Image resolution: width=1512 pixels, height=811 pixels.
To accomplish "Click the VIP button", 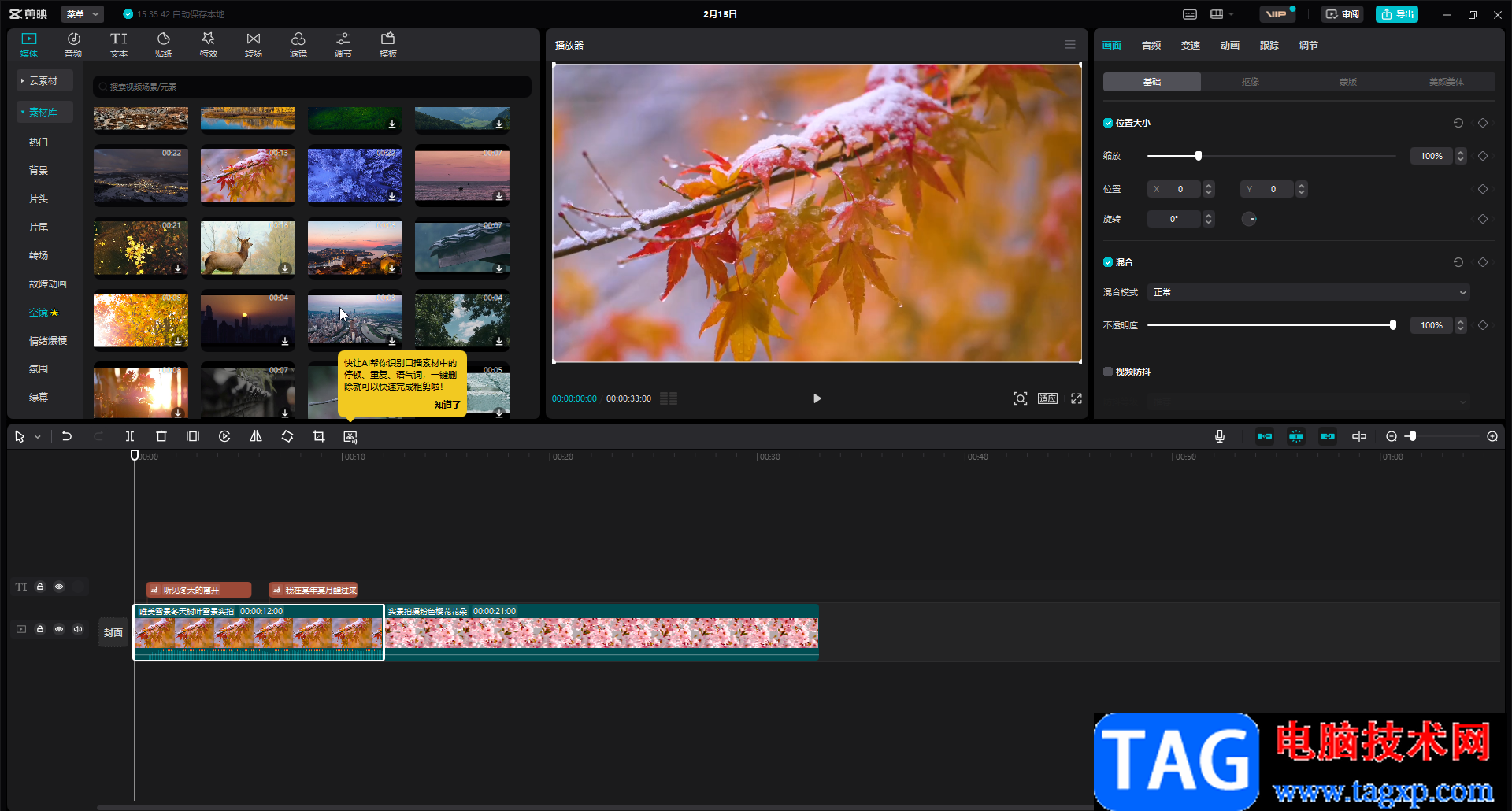I will coord(1277,14).
